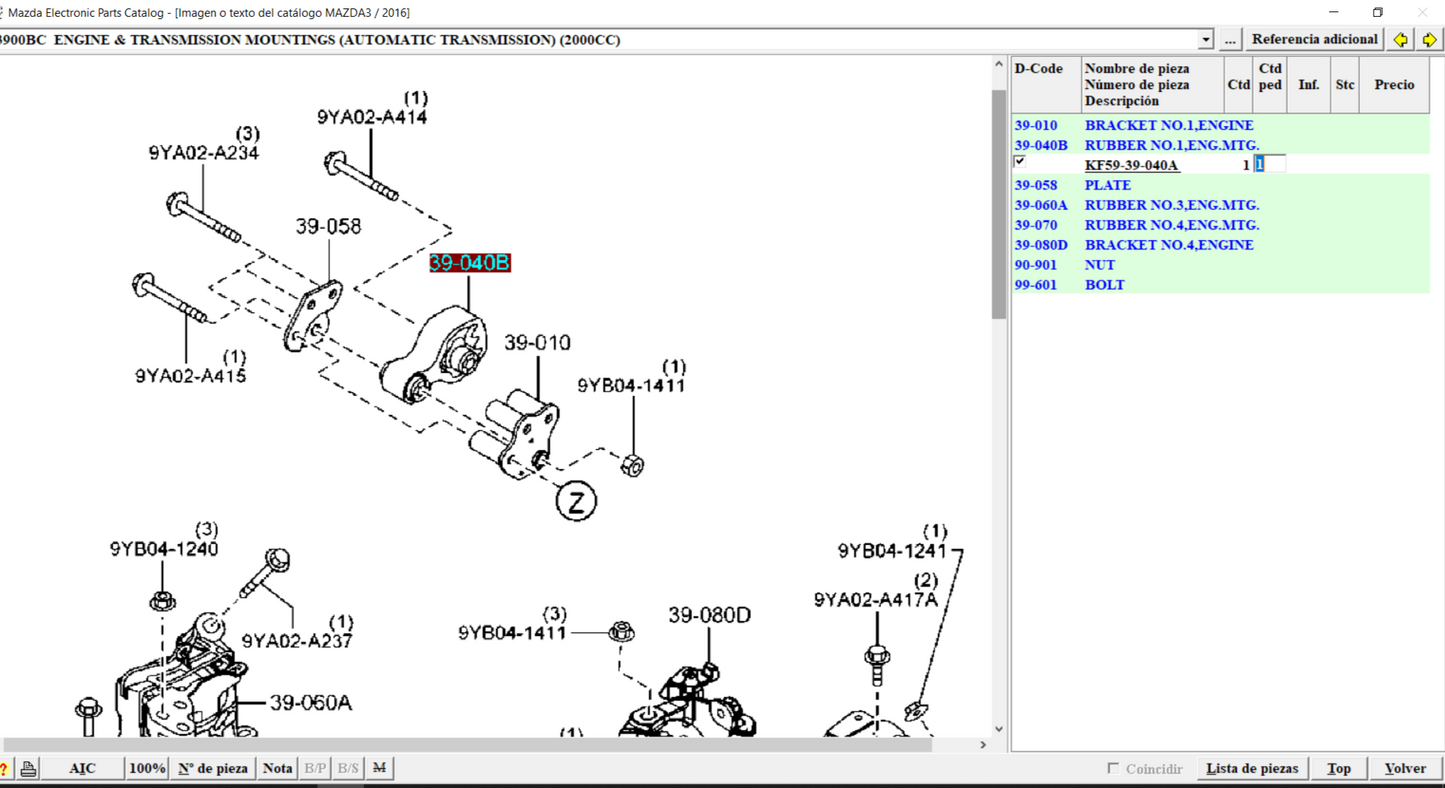Image resolution: width=1445 pixels, height=788 pixels.
Task: Click the diagram's vertical scrollbar up arrow
Action: click(998, 65)
